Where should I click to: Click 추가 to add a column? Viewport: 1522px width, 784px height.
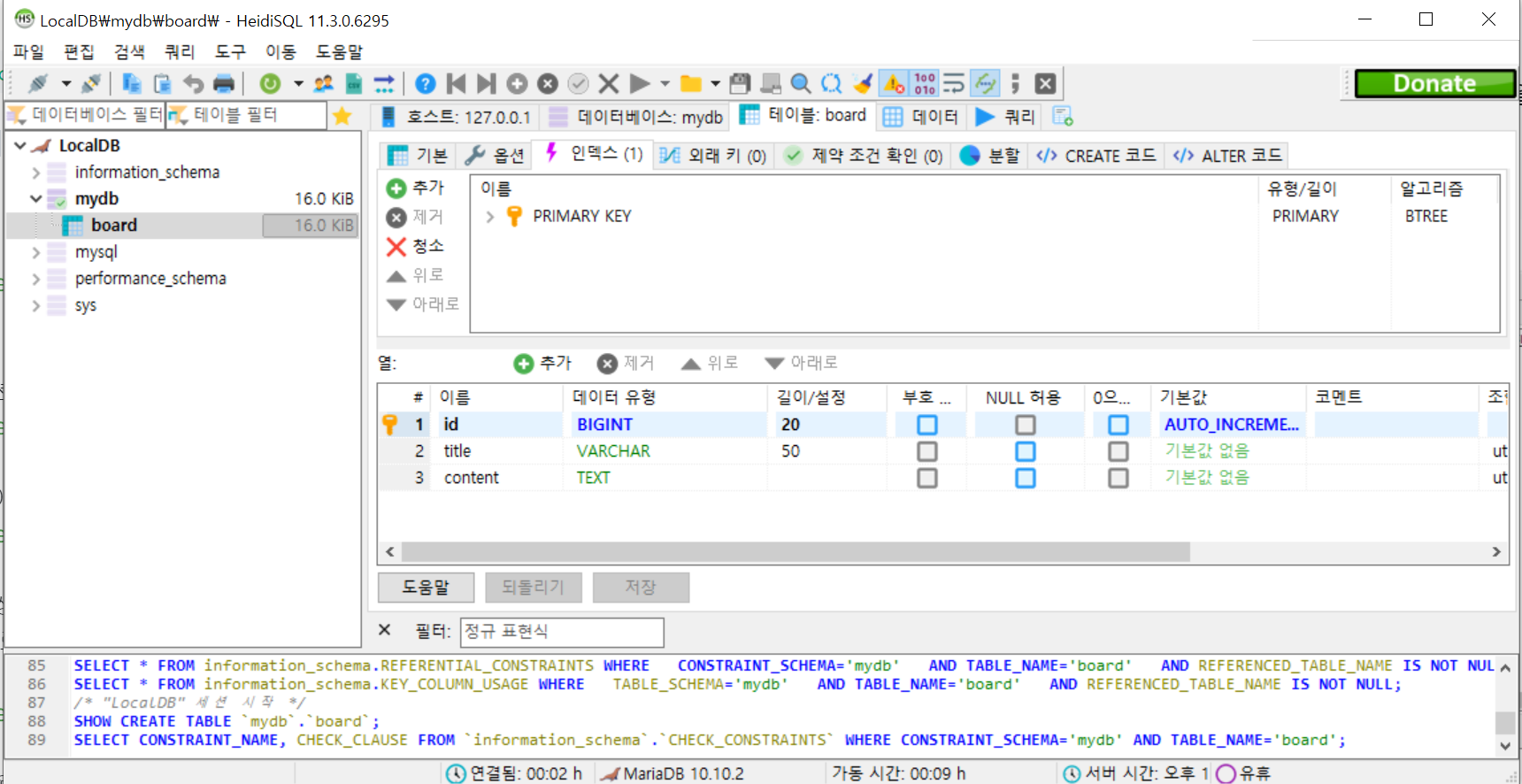click(543, 363)
